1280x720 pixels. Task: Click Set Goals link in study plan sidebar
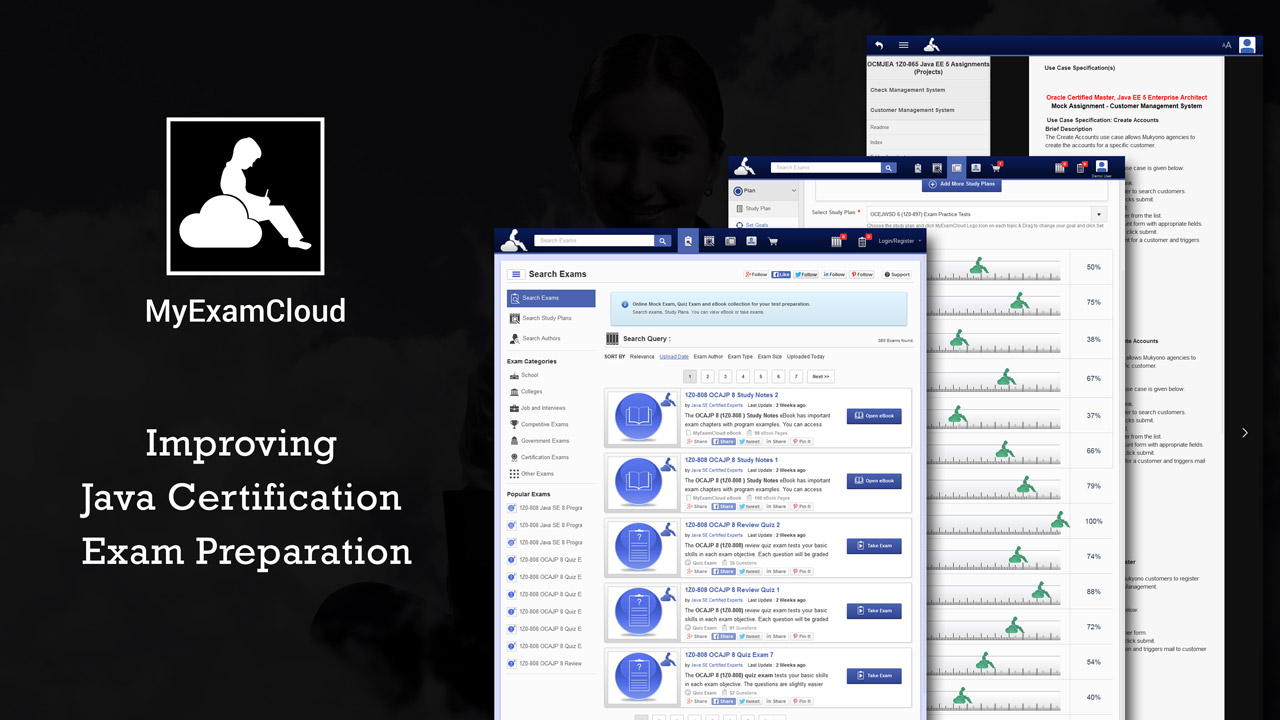click(x=757, y=225)
